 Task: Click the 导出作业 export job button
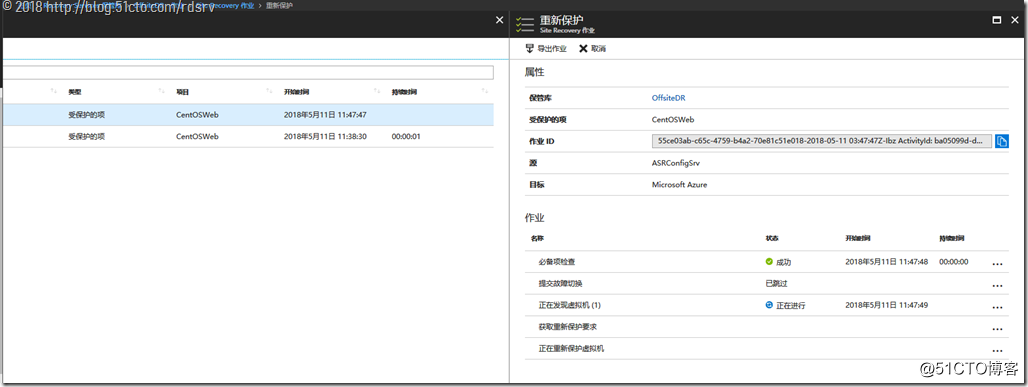pyautogui.click(x=545, y=49)
